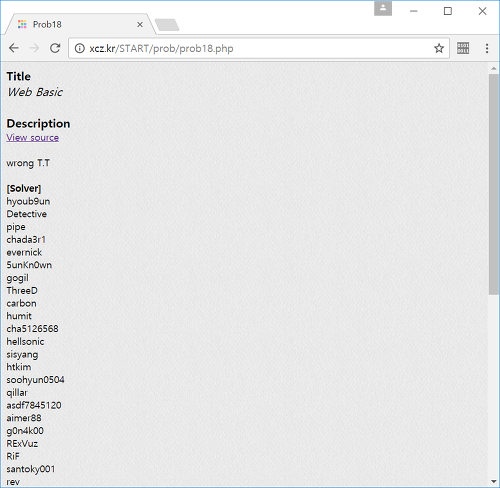Select solver name pipe
The width and height of the screenshot is (500, 488).
(x=16, y=227)
